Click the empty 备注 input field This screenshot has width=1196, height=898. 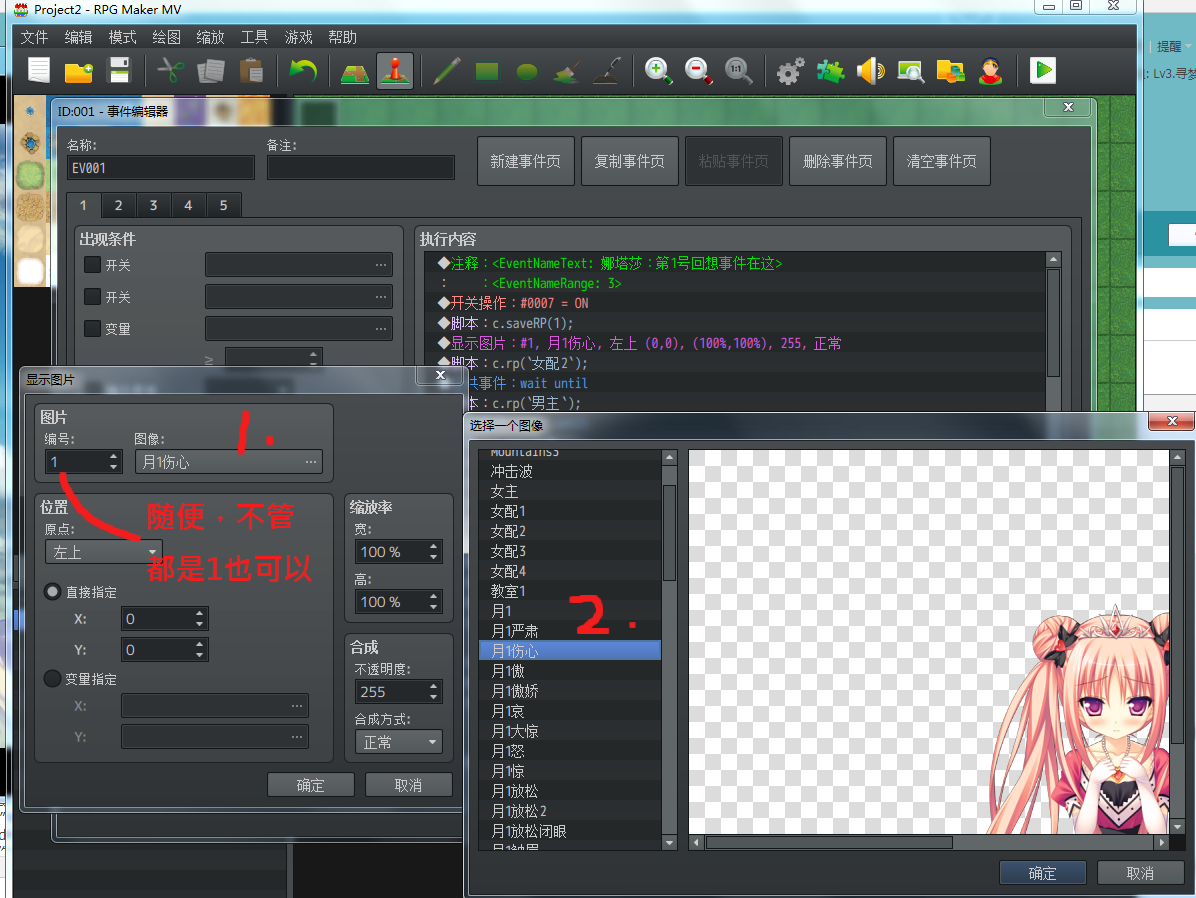click(x=361, y=168)
